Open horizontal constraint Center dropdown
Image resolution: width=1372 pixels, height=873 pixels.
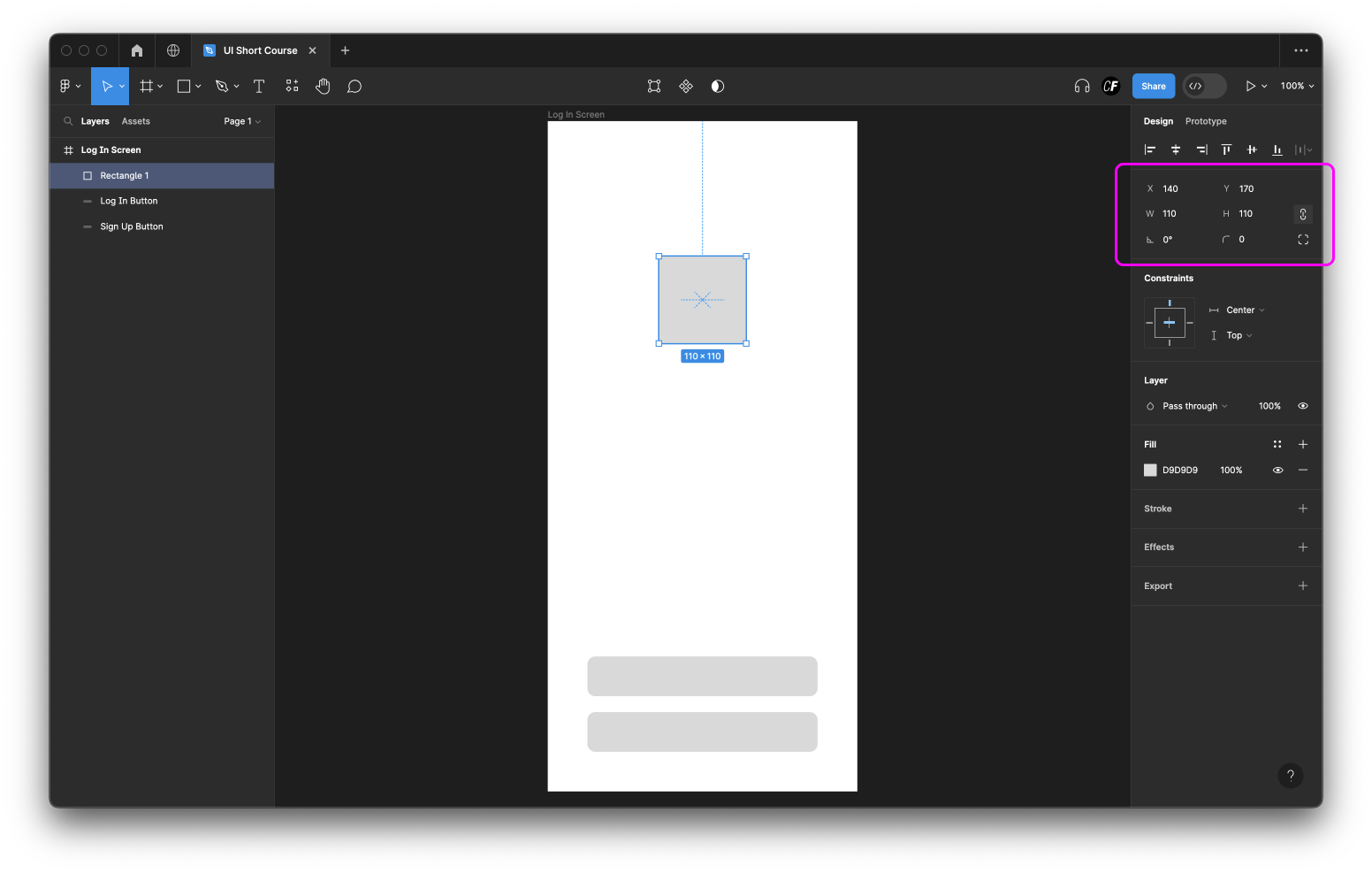(1246, 310)
